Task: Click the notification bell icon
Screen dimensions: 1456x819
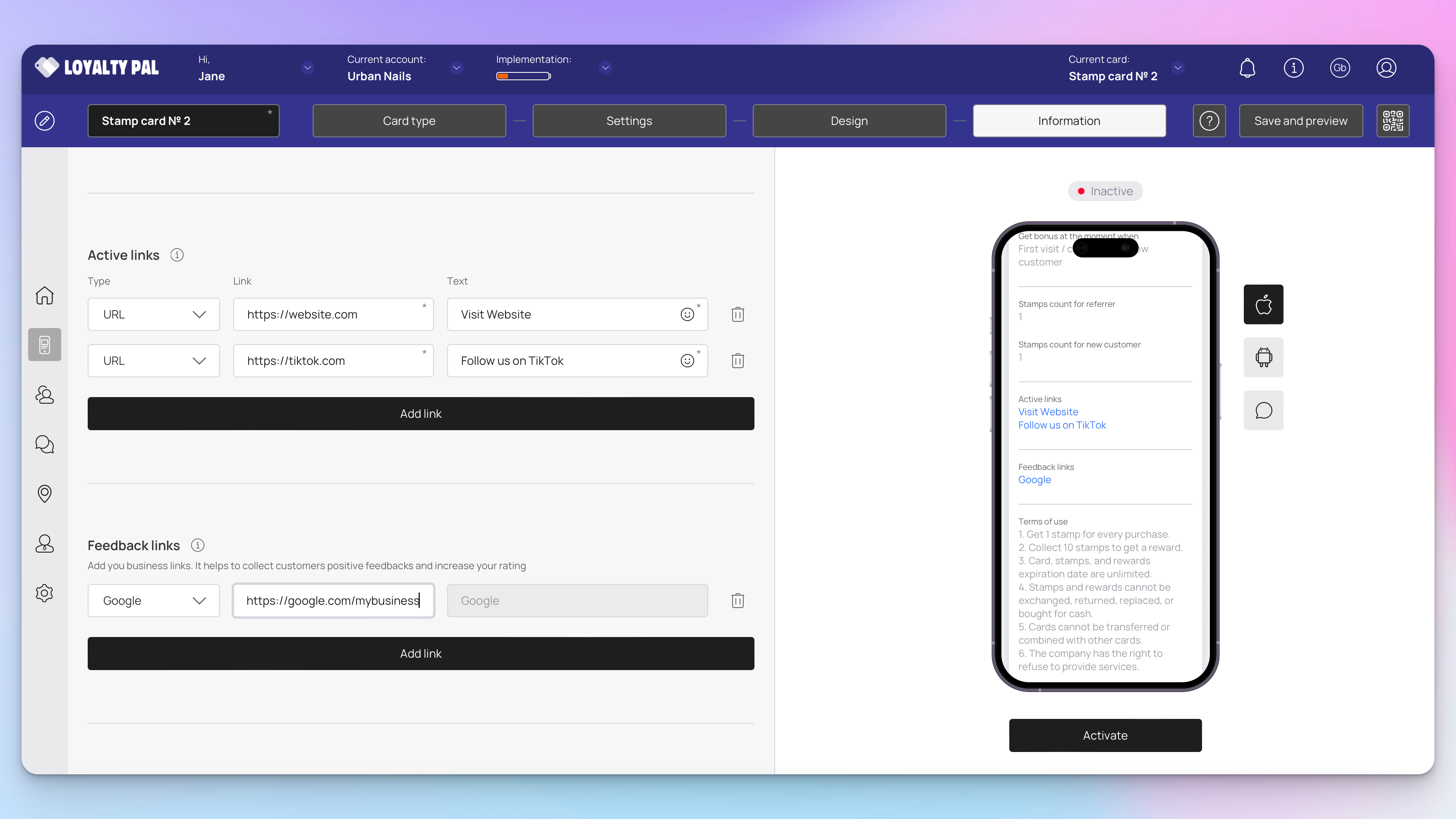Action: pos(1247,68)
